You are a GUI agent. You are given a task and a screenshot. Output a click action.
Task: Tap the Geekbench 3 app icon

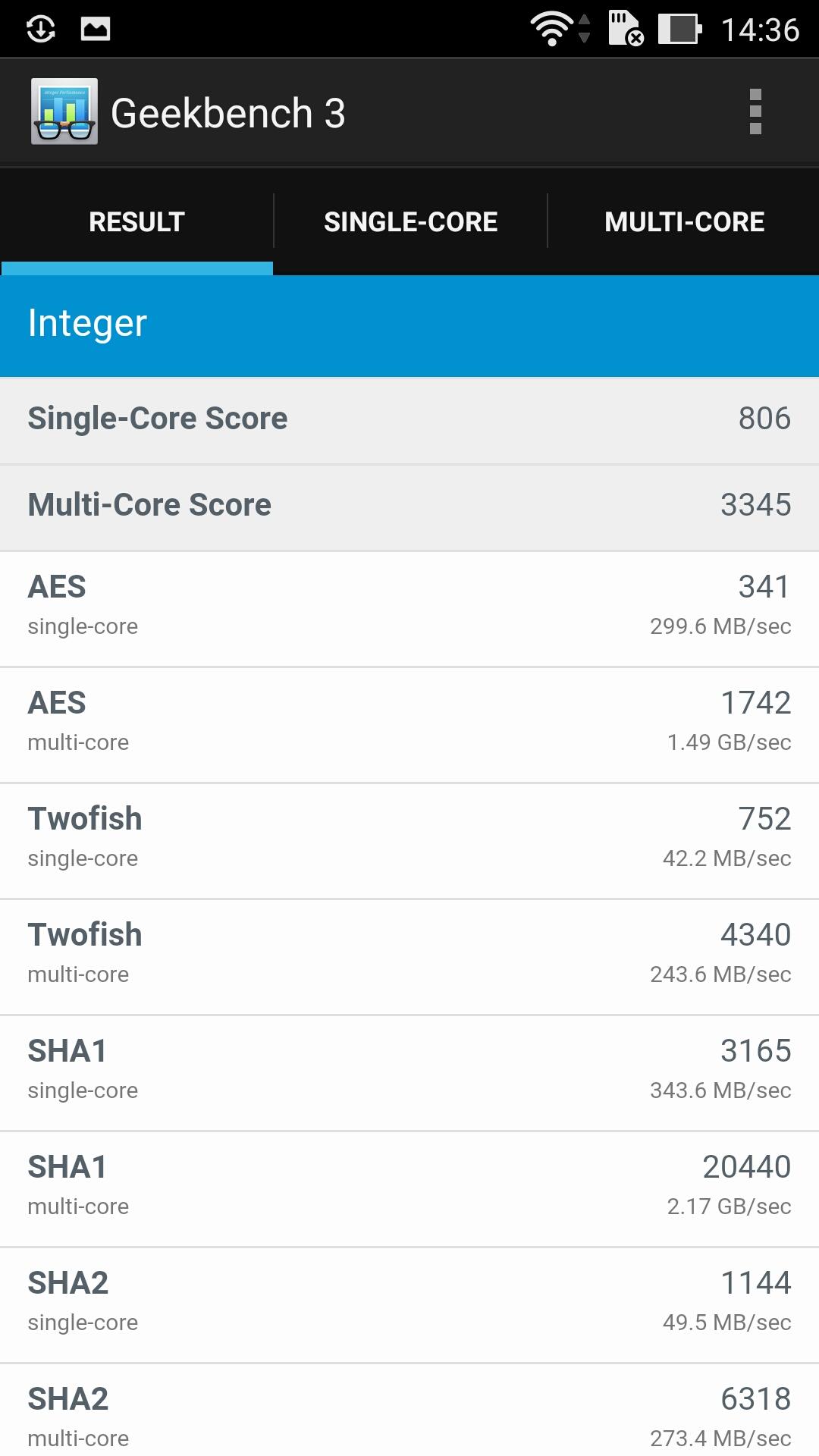pyautogui.click(x=64, y=112)
